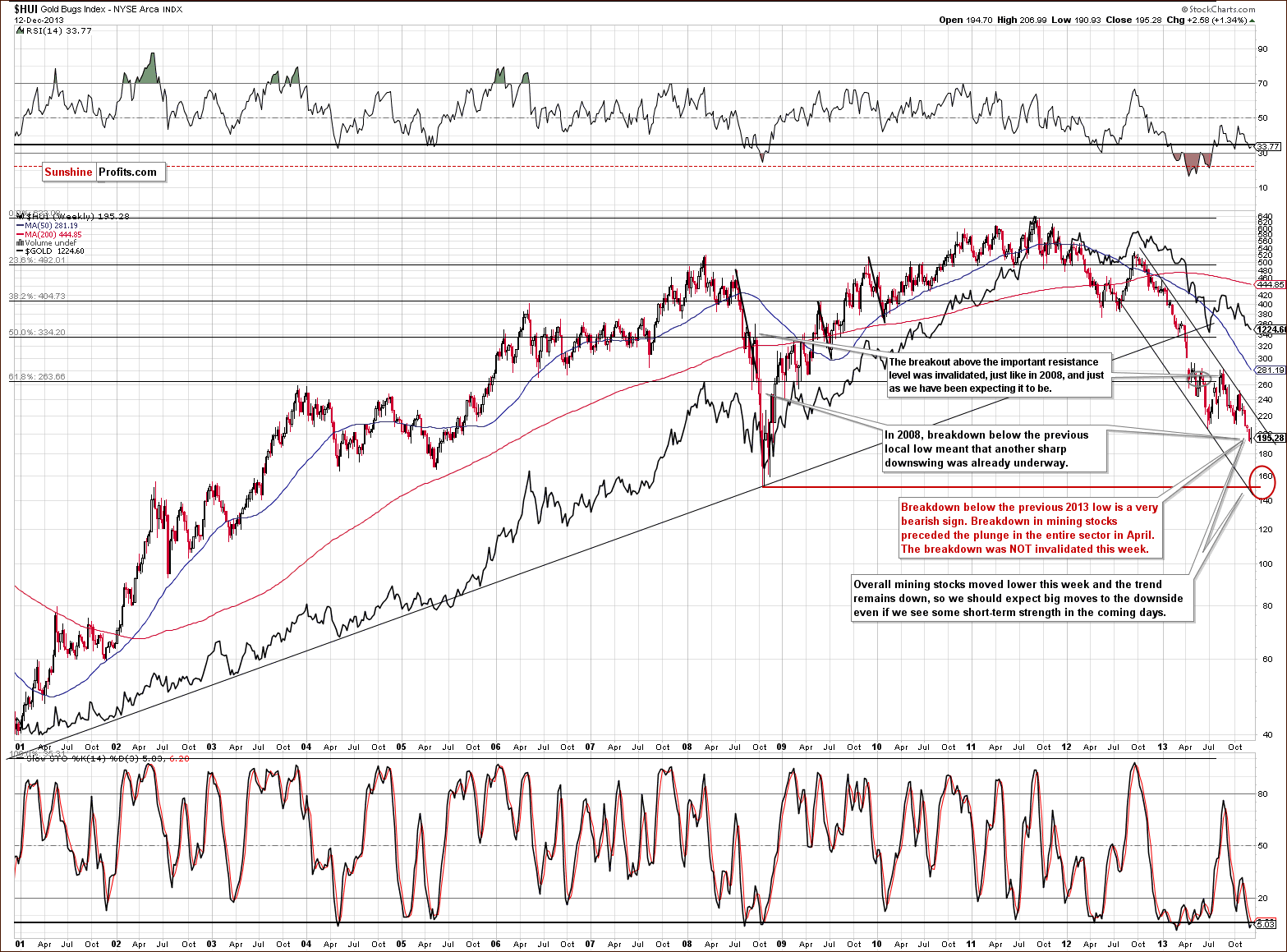Click the $GOLD 1224.60 legend entry
The image size is (1287, 952).
49,251
